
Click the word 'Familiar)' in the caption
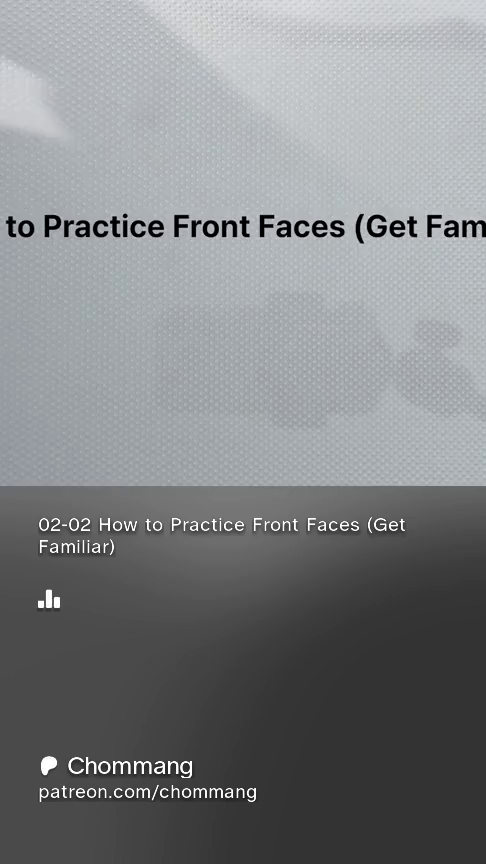(77, 547)
